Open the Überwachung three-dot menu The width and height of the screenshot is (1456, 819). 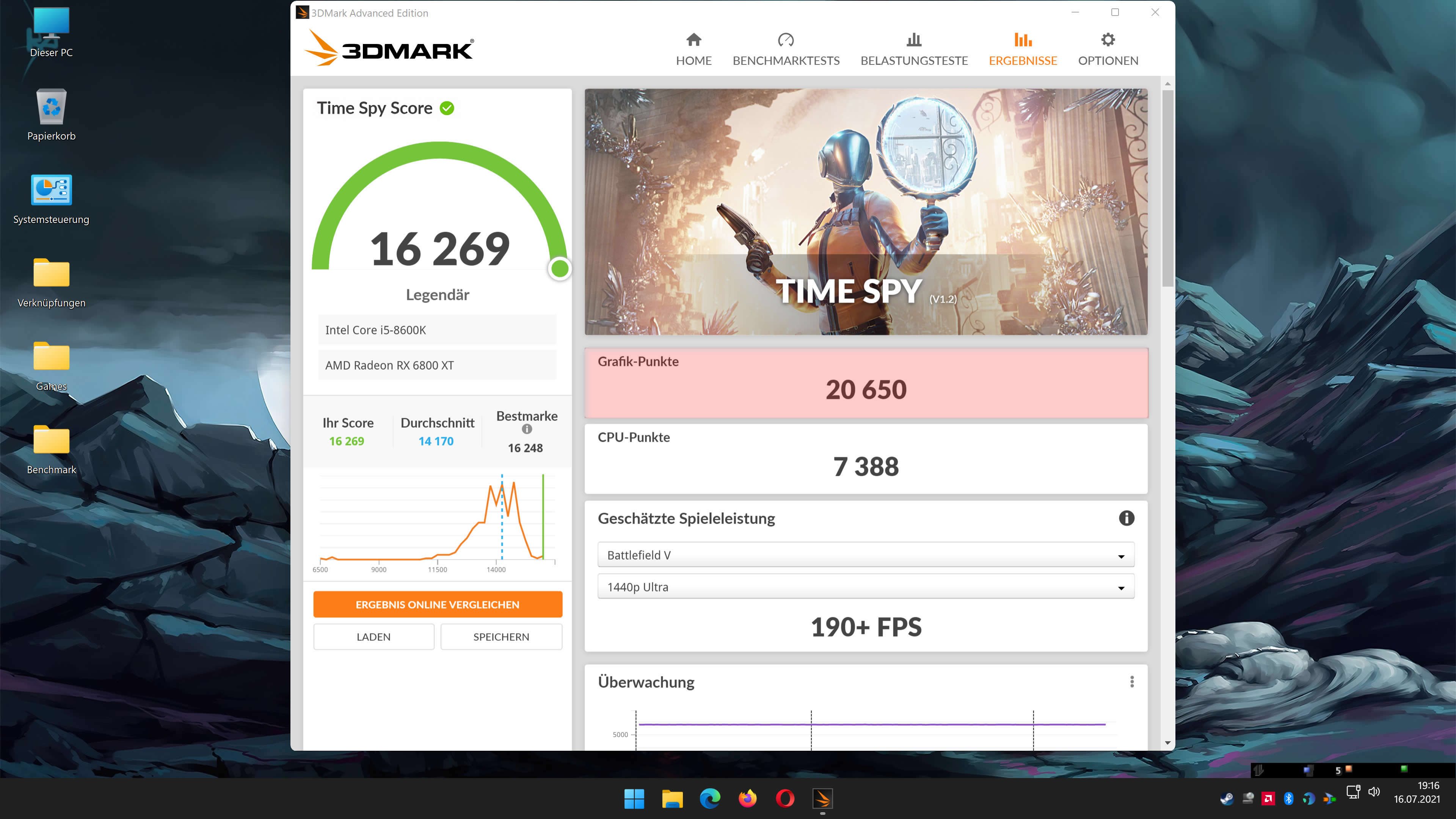1132,682
